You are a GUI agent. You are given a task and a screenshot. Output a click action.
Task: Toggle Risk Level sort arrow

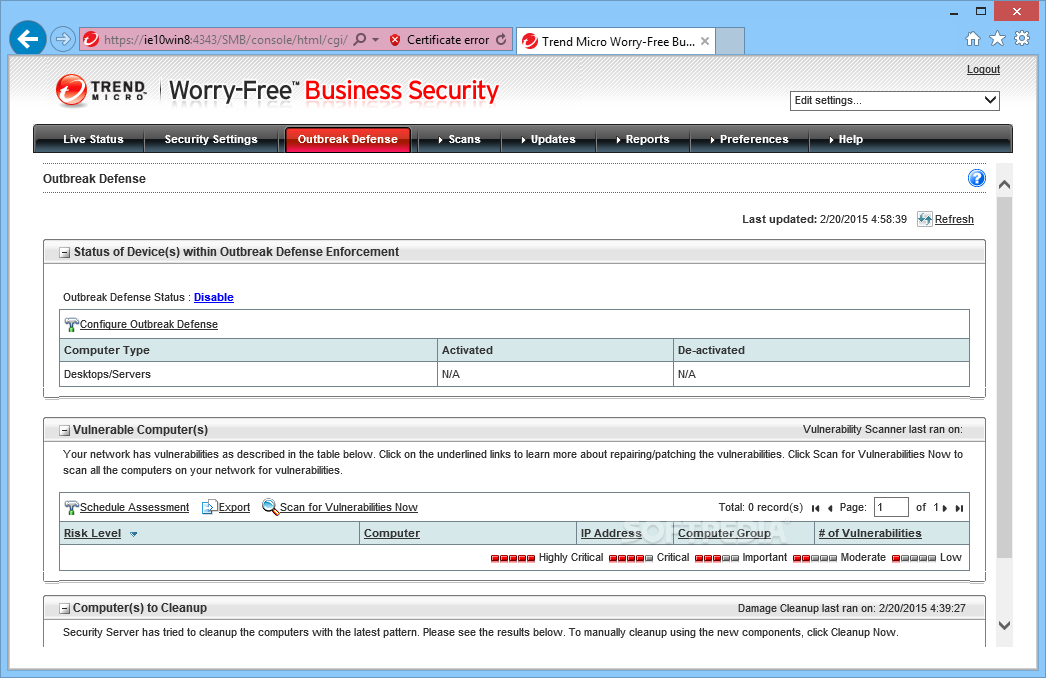[133, 534]
